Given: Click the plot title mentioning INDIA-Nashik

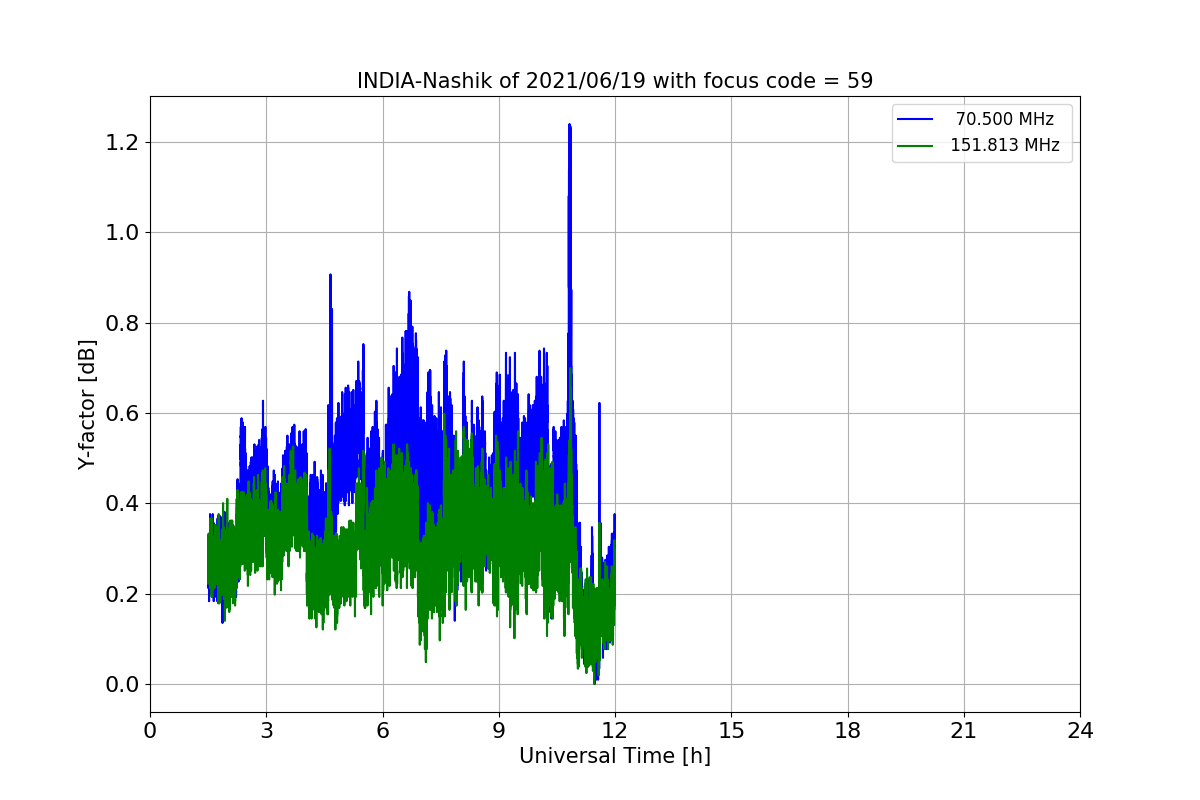Looking at the screenshot, I should [615, 81].
